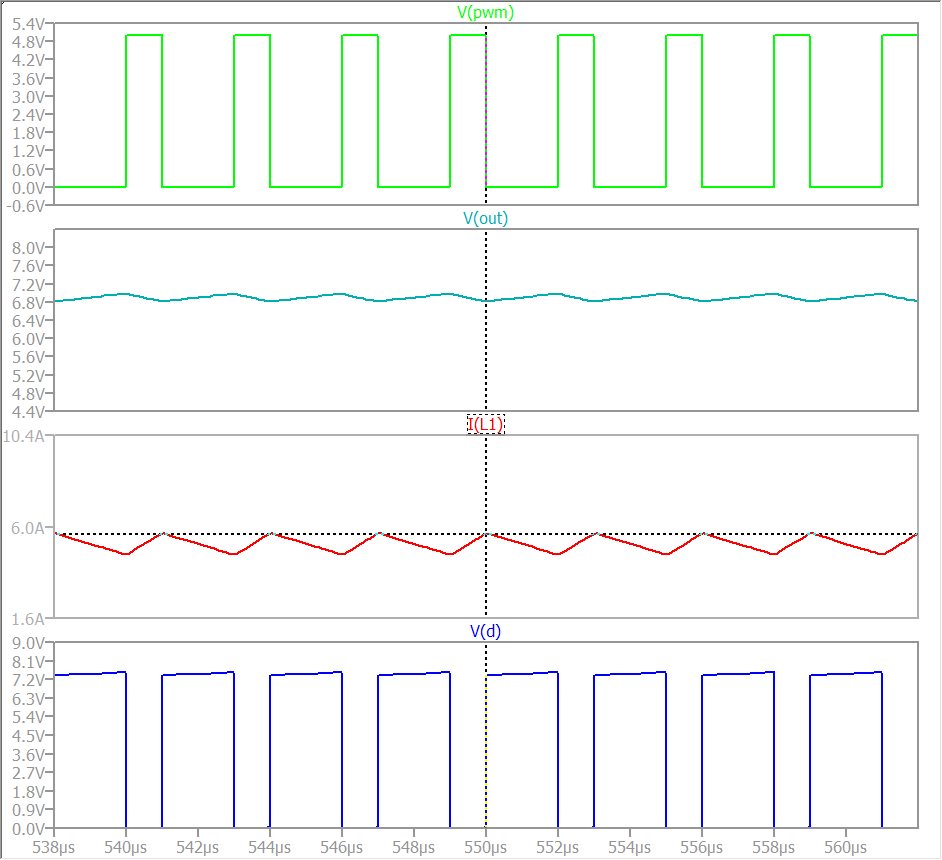Click the 4.2V tick on V(pwm) axis
This screenshot has height=860, width=942.
coord(28,60)
